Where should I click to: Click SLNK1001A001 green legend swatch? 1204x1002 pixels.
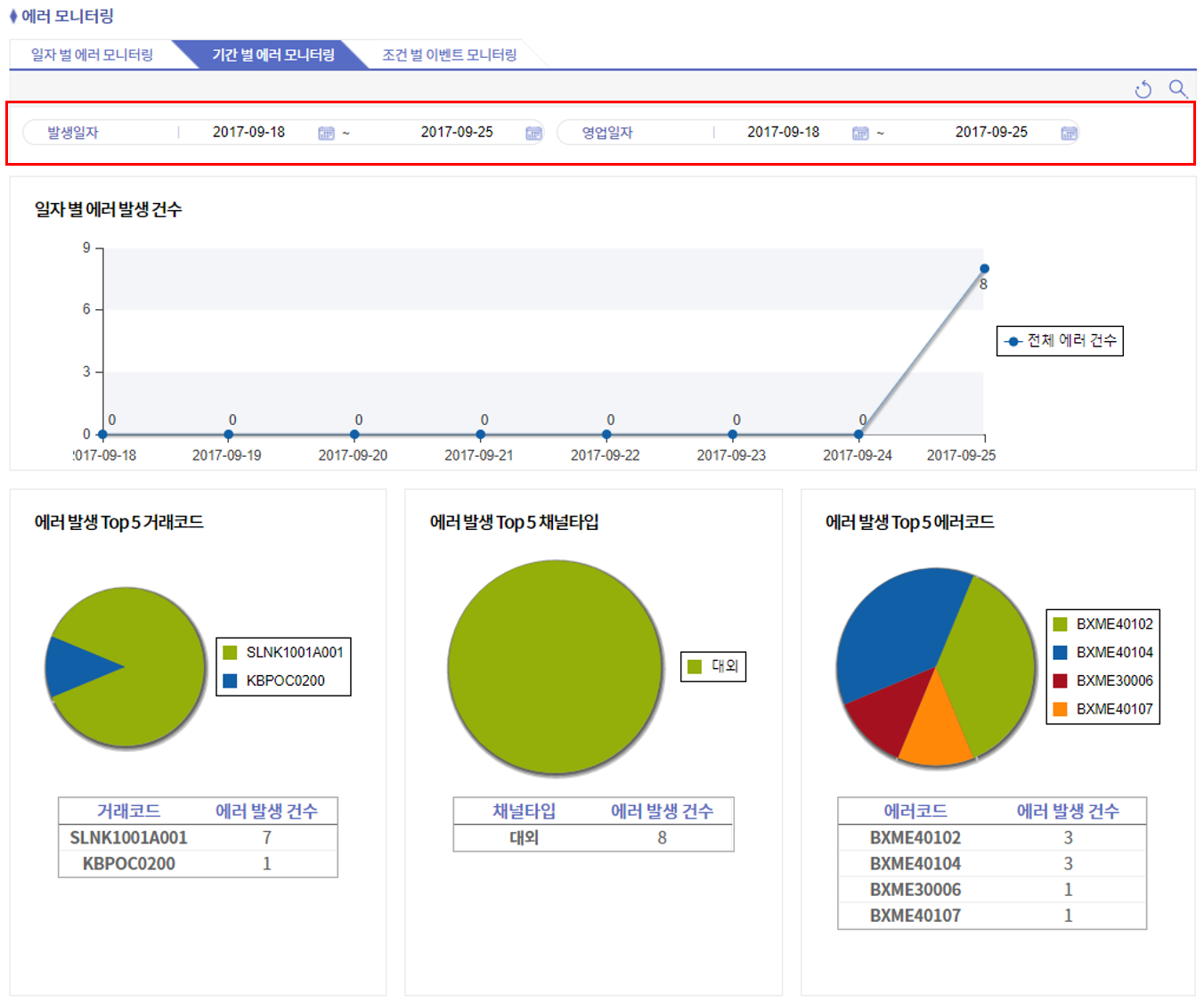[230, 653]
